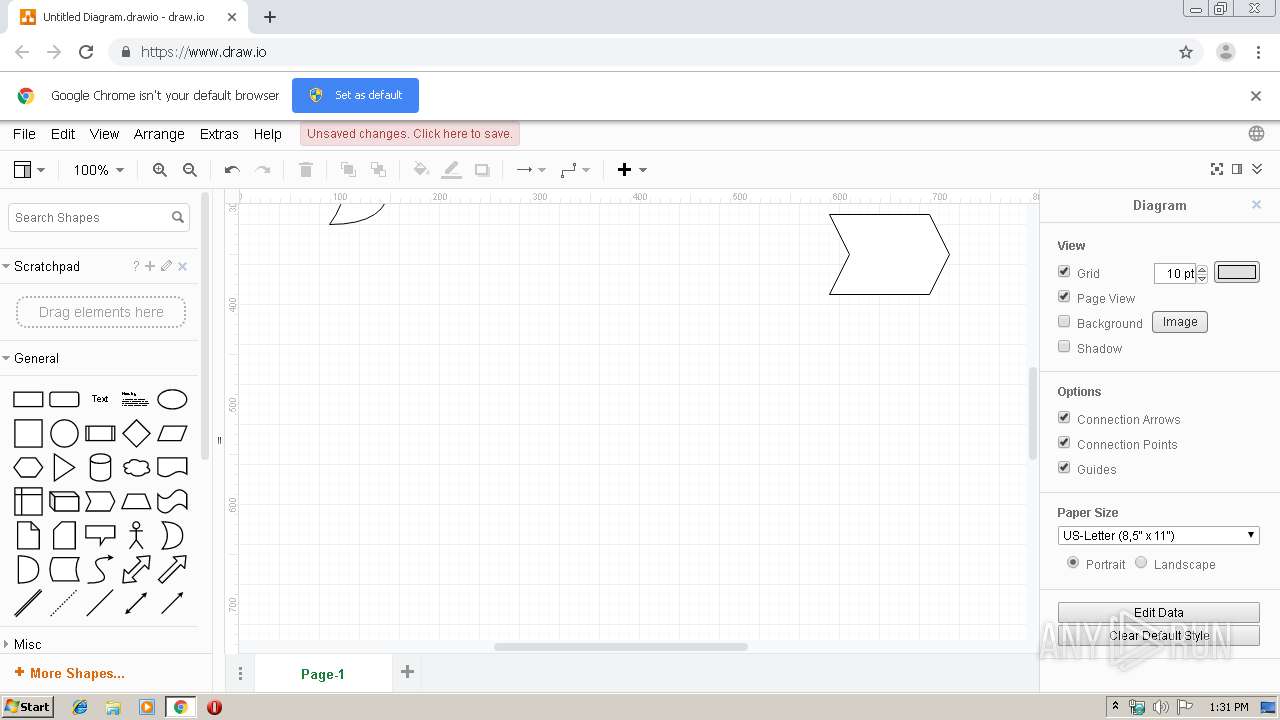1280x720 pixels.
Task: Toggle the Page View checkbox
Action: coord(1064,296)
